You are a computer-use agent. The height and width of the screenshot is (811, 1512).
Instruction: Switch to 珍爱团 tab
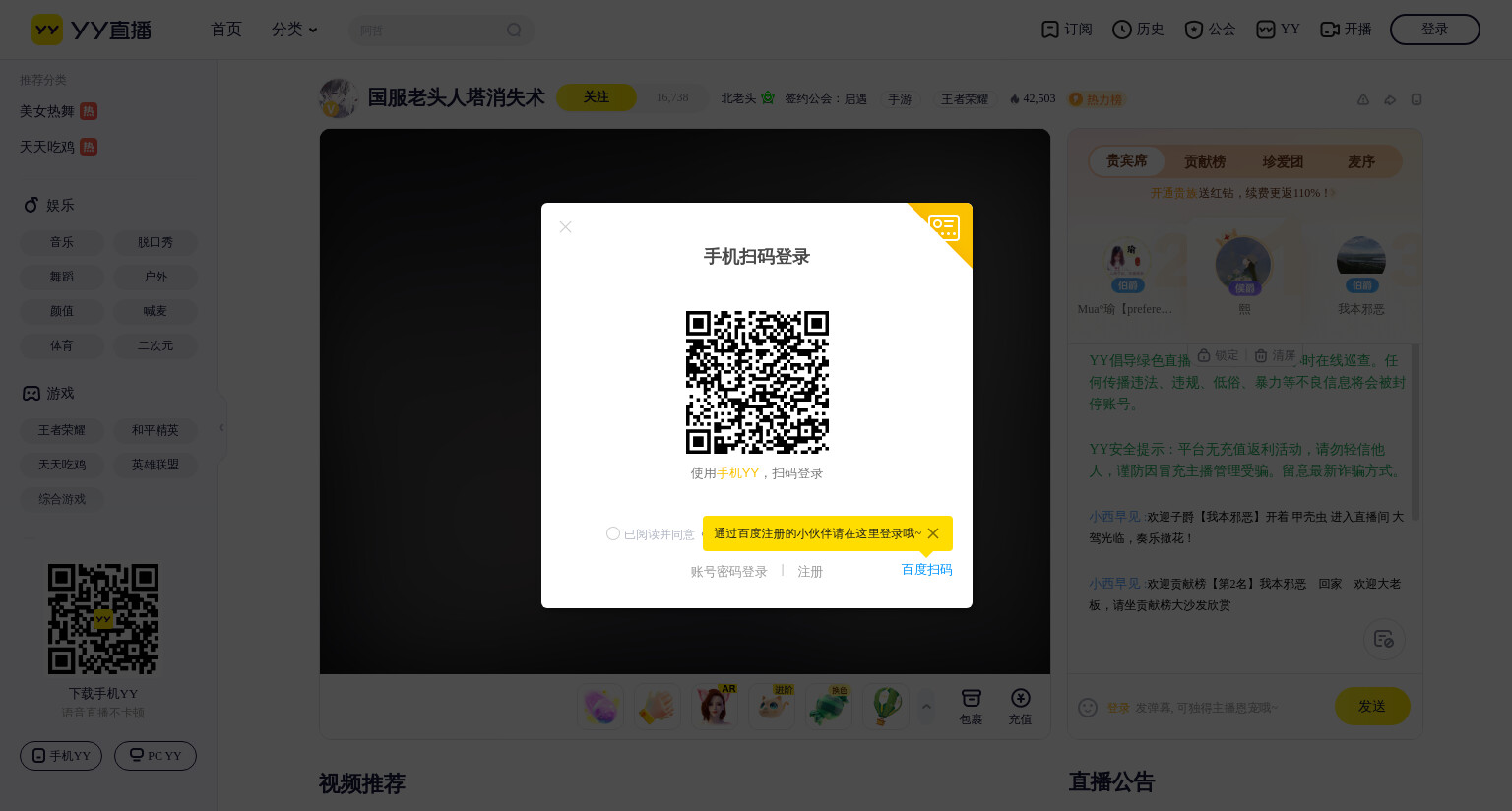(1283, 161)
